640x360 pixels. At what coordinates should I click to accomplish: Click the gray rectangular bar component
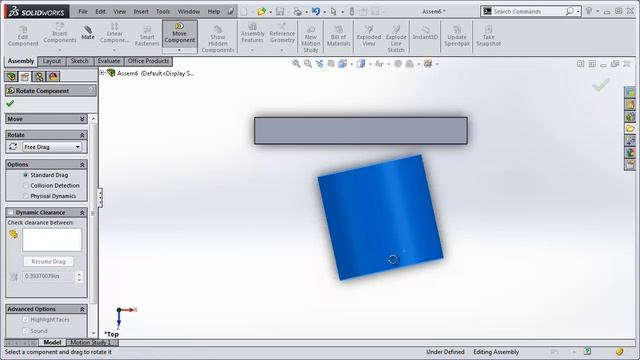tap(361, 131)
